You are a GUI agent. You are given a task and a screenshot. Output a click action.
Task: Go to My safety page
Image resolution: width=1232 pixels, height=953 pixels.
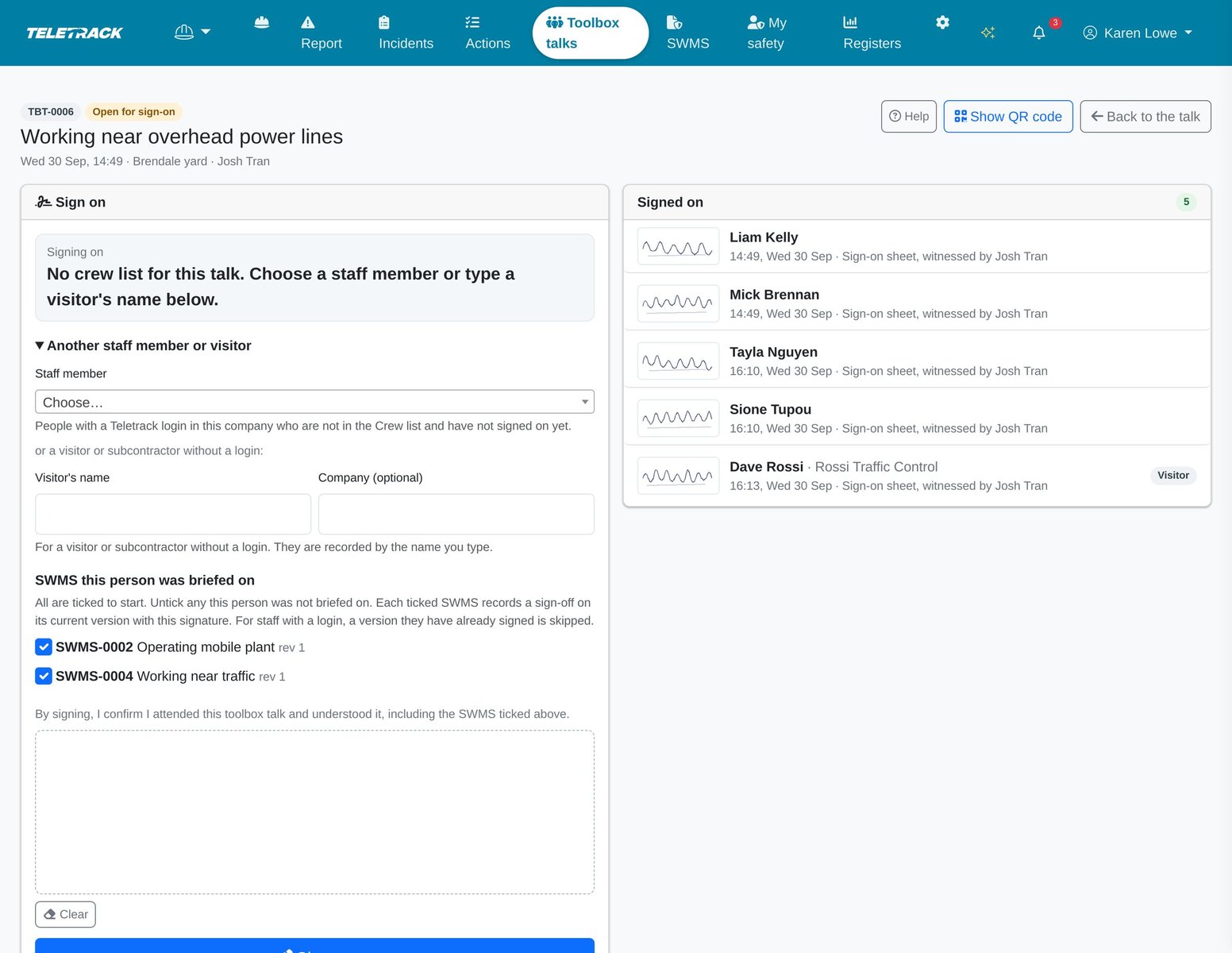click(767, 33)
